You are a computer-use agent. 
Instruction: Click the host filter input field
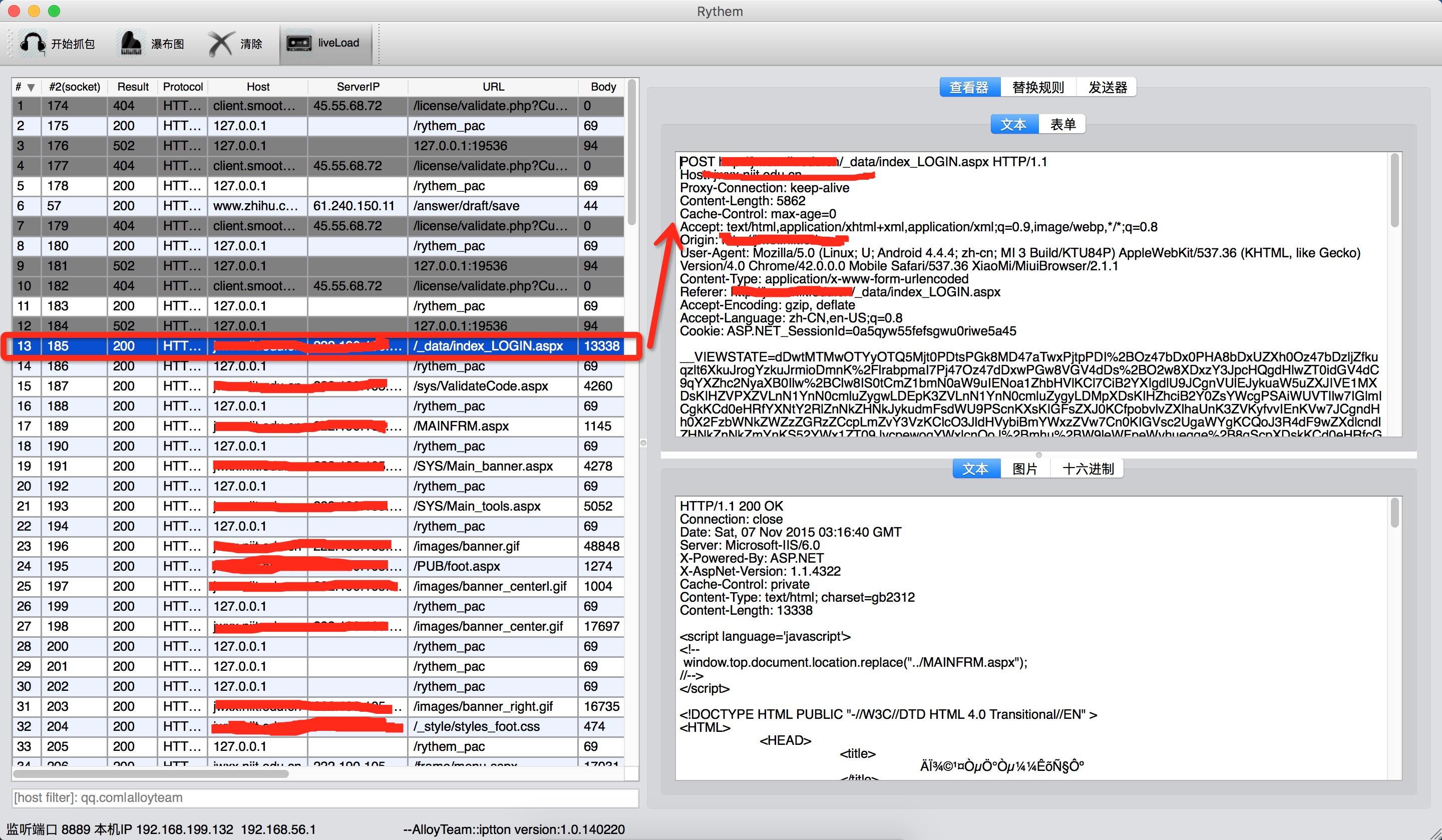(x=324, y=797)
